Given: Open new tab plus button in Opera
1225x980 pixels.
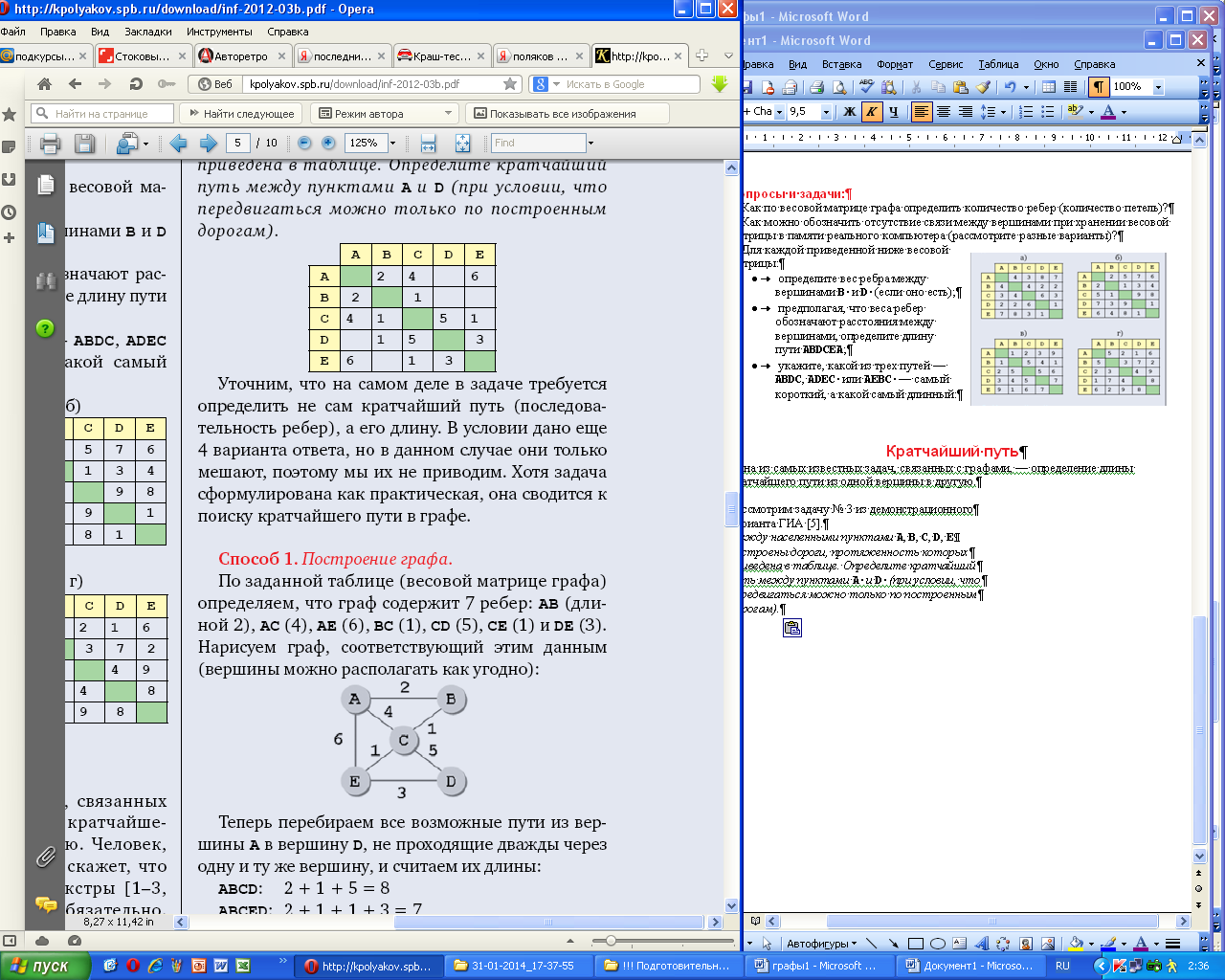Looking at the screenshot, I should click(x=702, y=56).
